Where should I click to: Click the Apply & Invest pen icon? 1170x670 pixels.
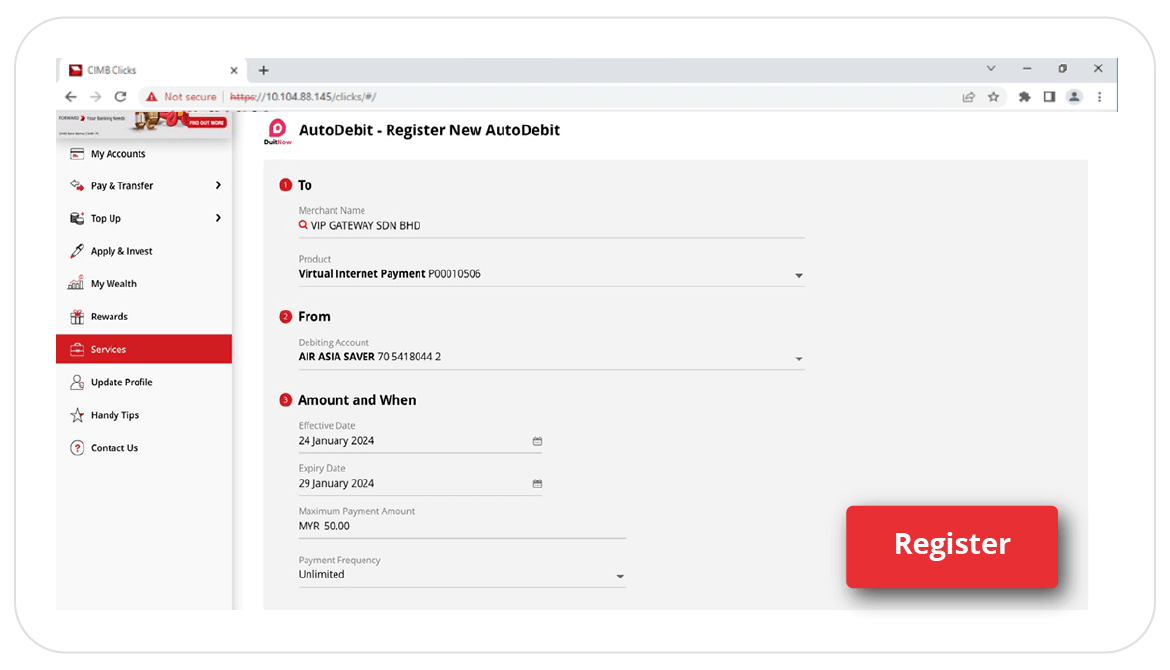76,251
